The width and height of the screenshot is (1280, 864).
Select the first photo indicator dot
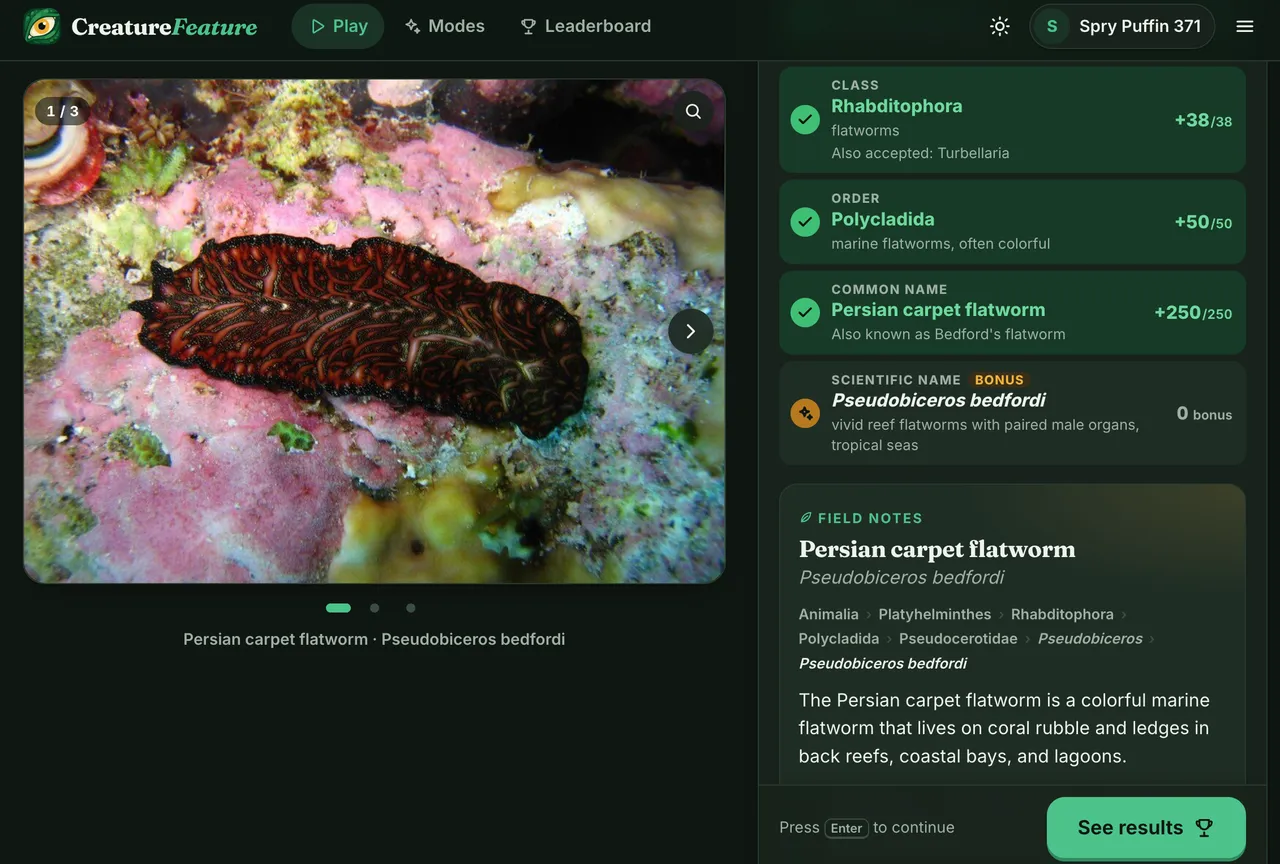(x=338, y=608)
